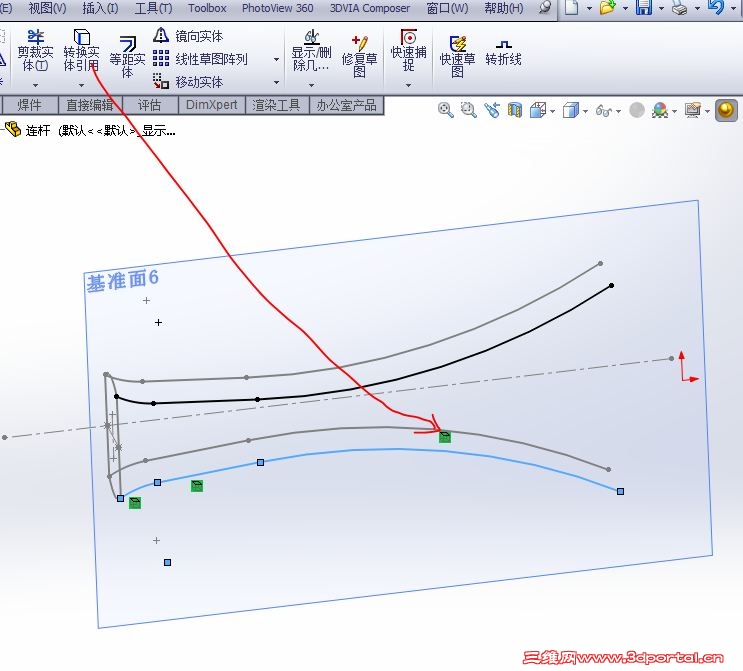Select the Jog Line (转折线) tool
743x671 pixels.
point(503,53)
